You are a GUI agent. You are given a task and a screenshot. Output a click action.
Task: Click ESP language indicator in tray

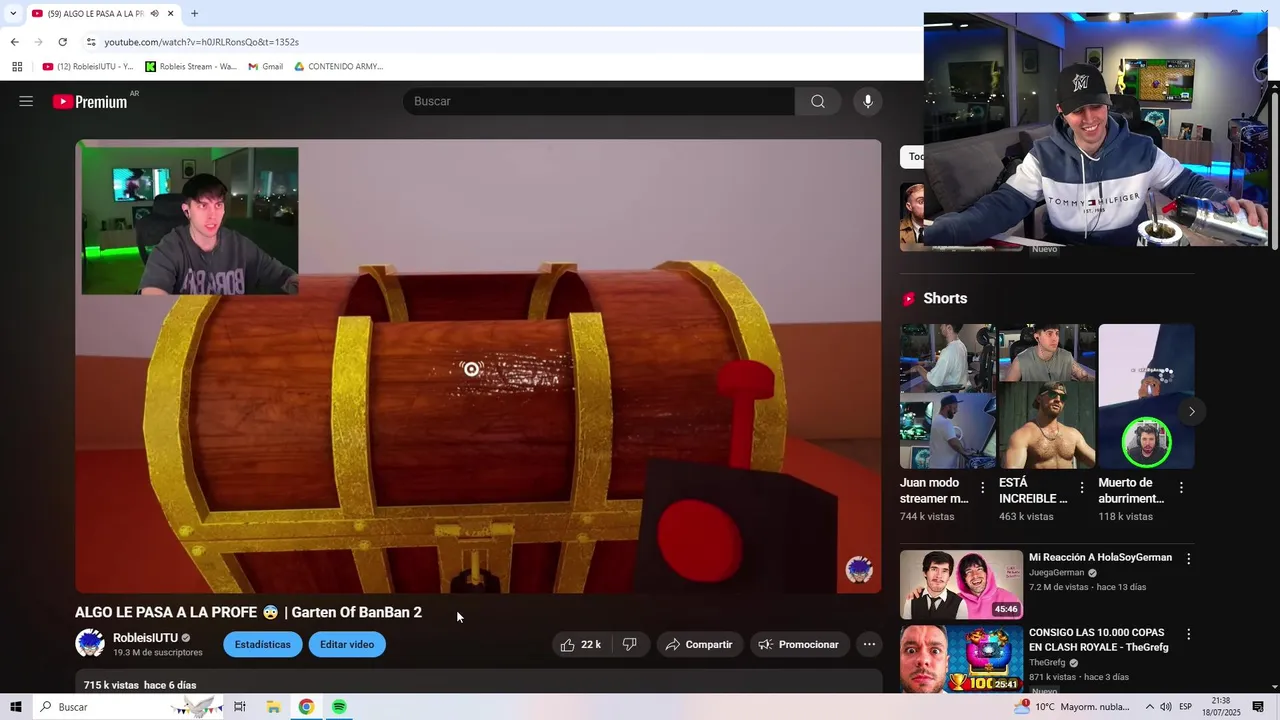click(x=1185, y=707)
